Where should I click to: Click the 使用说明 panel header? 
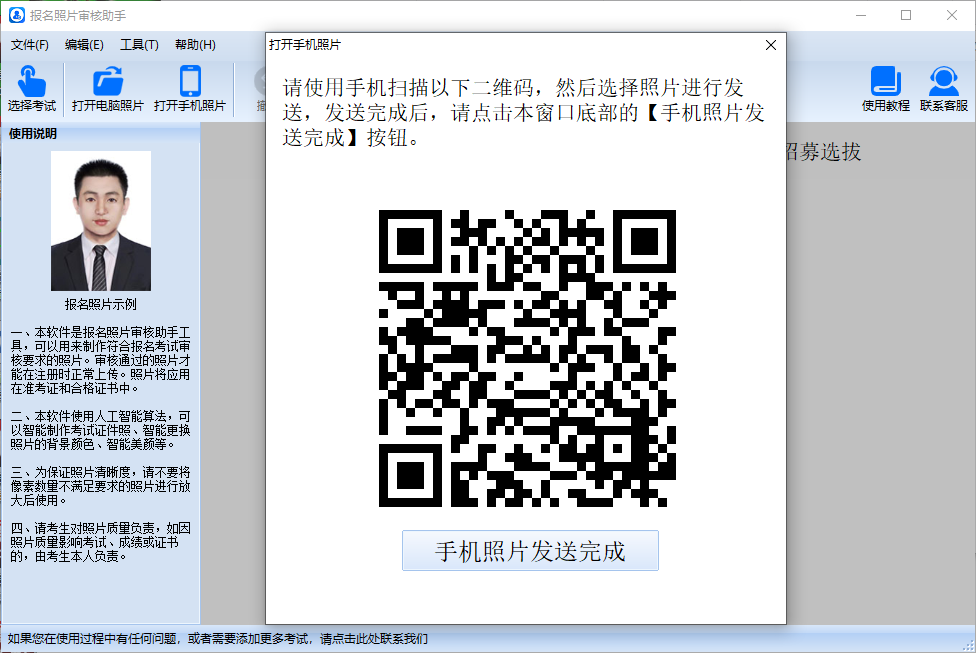tap(101, 134)
